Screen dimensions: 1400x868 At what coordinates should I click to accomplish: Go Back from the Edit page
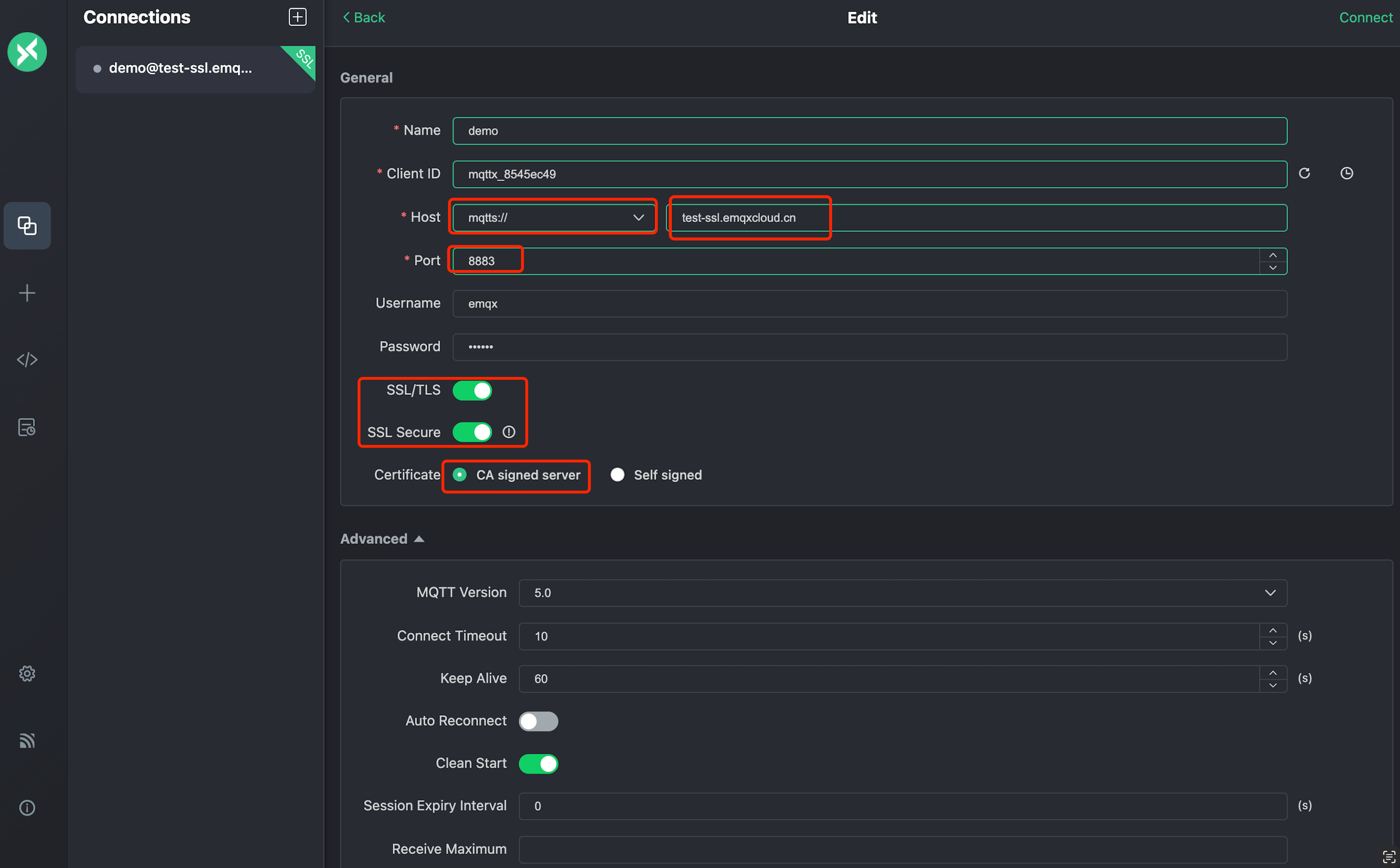pyautogui.click(x=364, y=18)
